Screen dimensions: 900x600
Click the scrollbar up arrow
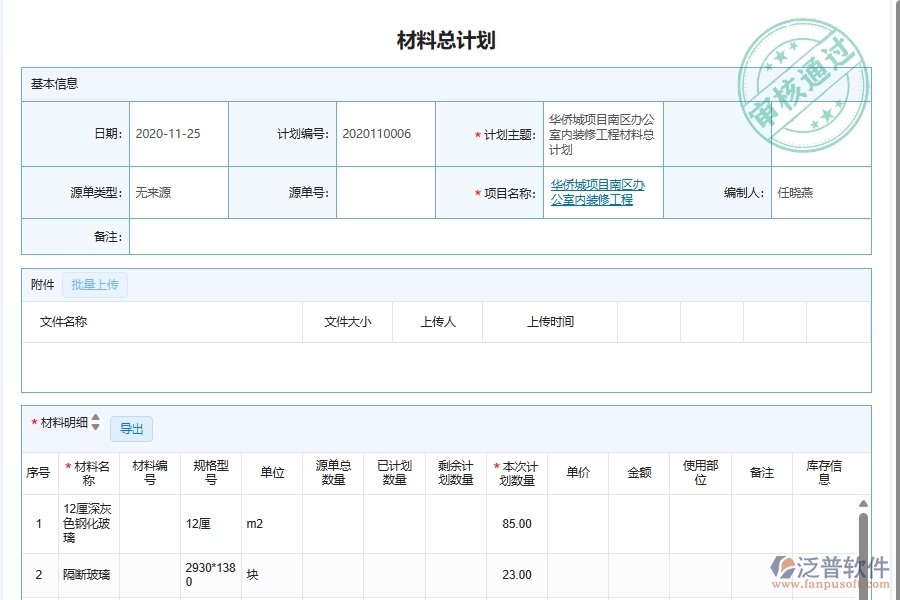(865, 503)
